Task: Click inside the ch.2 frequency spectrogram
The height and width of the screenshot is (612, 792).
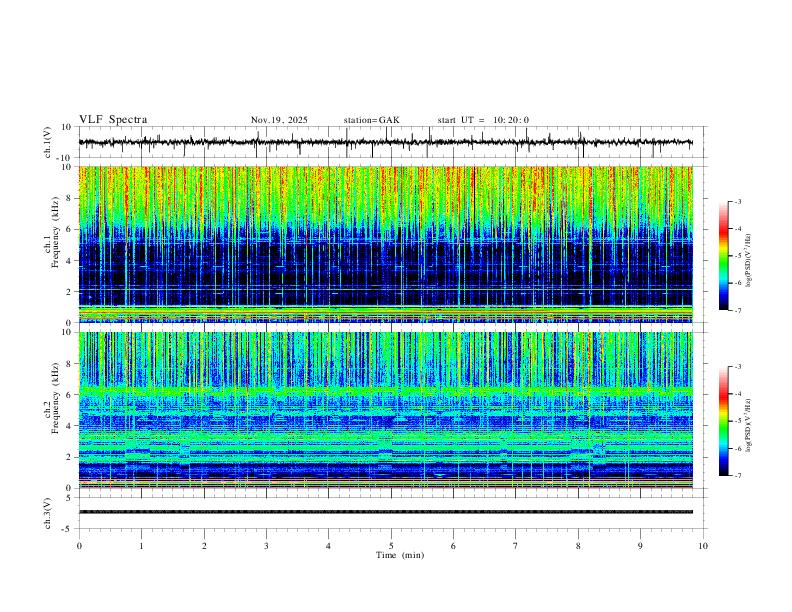Action: click(x=385, y=410)
